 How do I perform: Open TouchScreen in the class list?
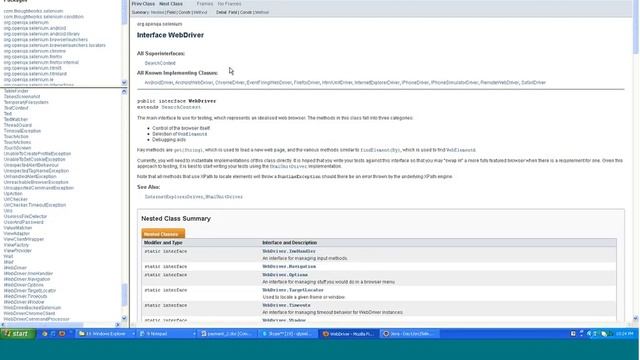pyautogui.click(x=17, y=148)
